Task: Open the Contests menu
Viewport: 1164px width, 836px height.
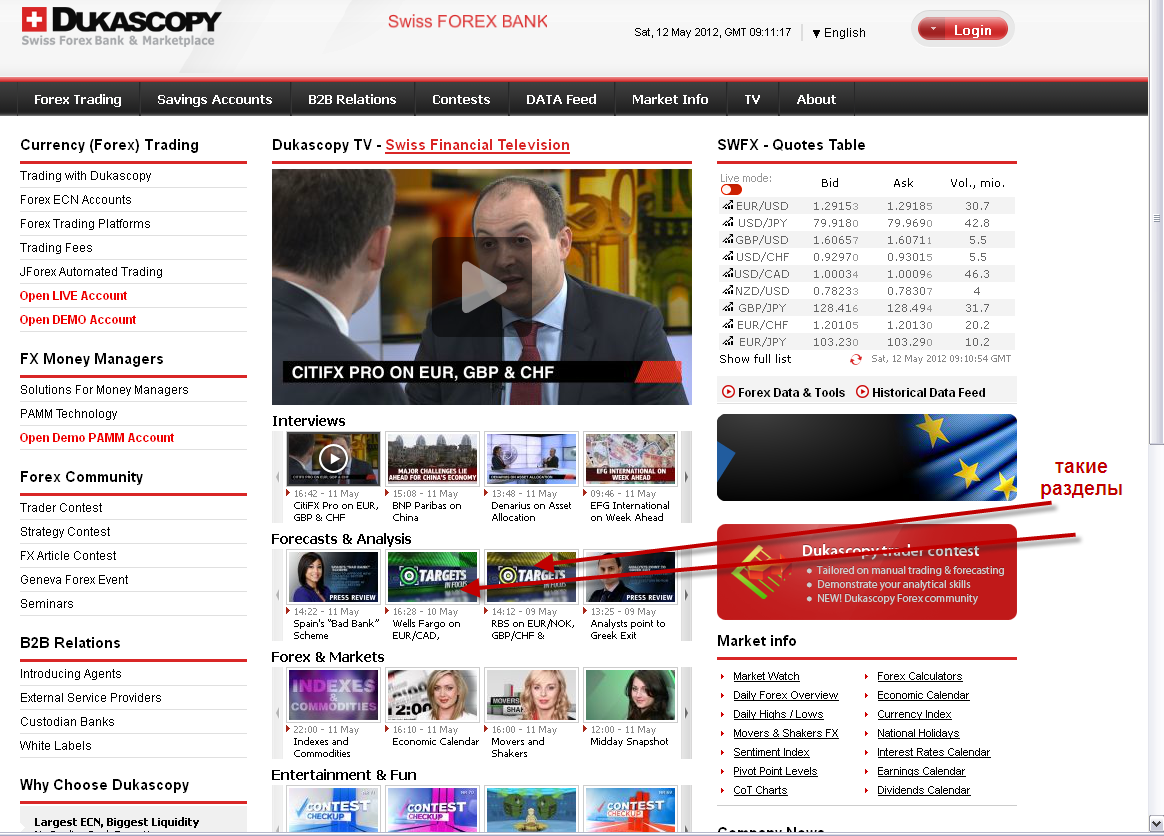Action: [x=461, y=99]
